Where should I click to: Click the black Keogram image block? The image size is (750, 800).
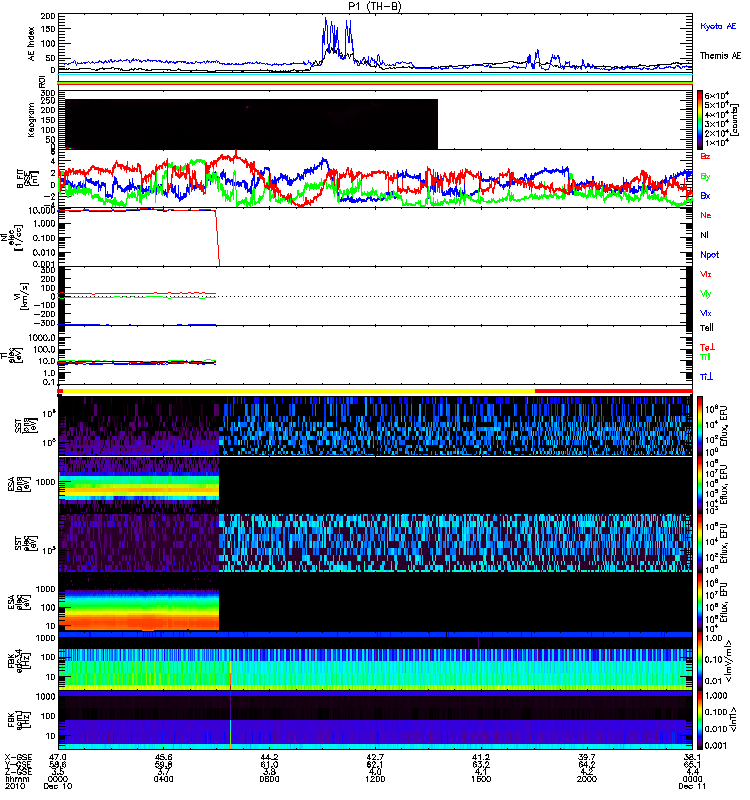(x=251, y=124)
